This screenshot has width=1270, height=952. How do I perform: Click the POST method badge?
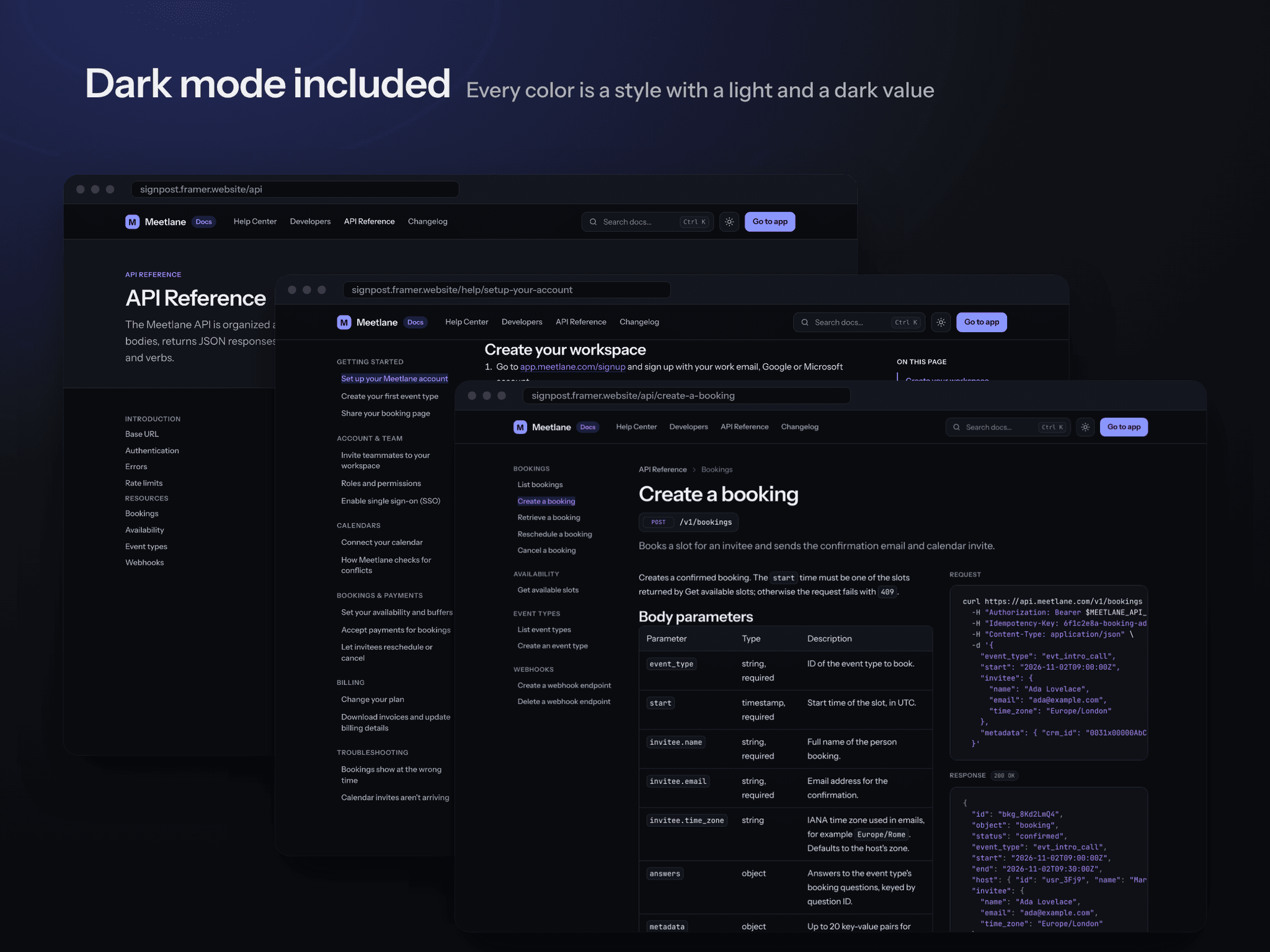coord(658,522)
